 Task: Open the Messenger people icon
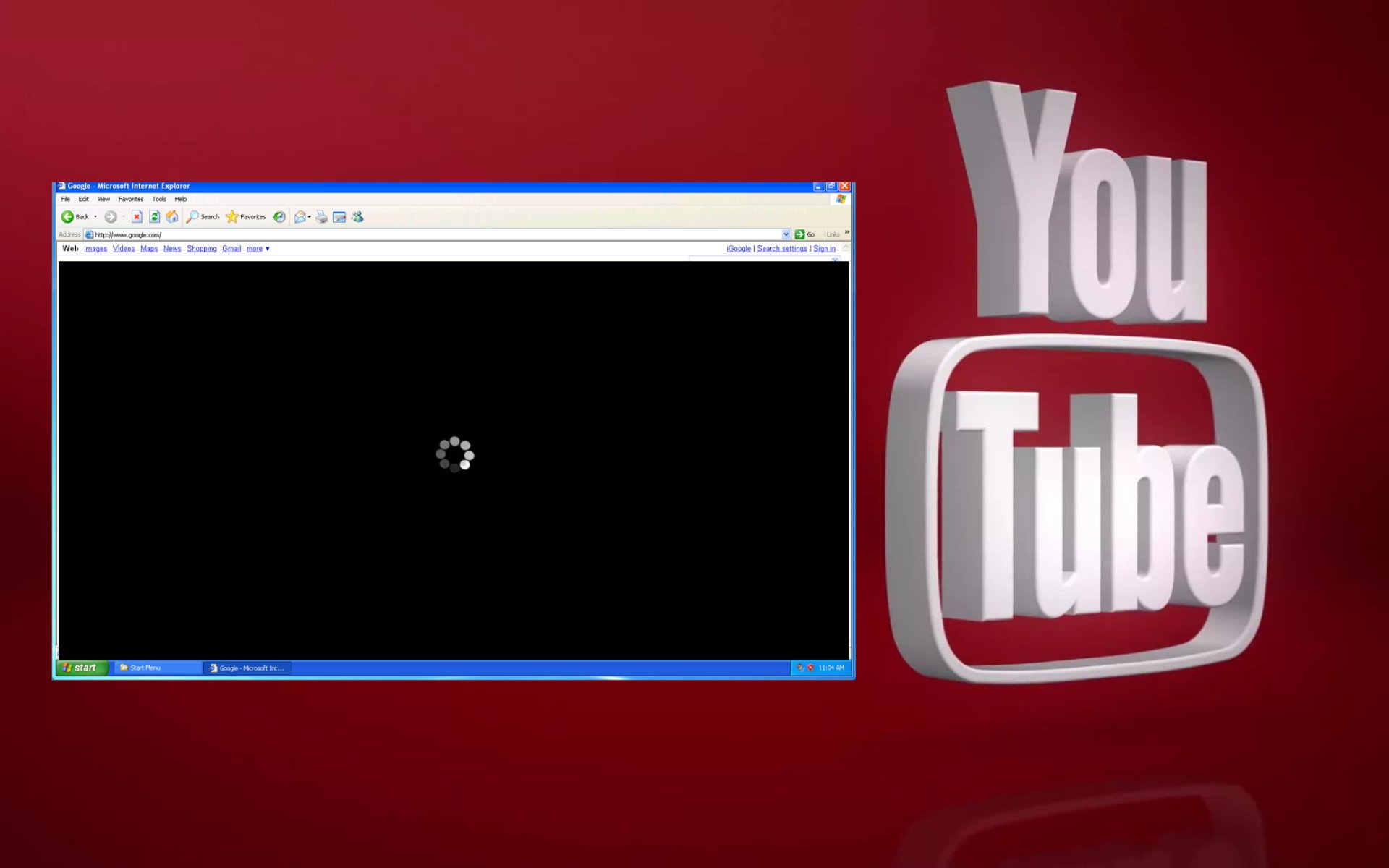(357, 216)
